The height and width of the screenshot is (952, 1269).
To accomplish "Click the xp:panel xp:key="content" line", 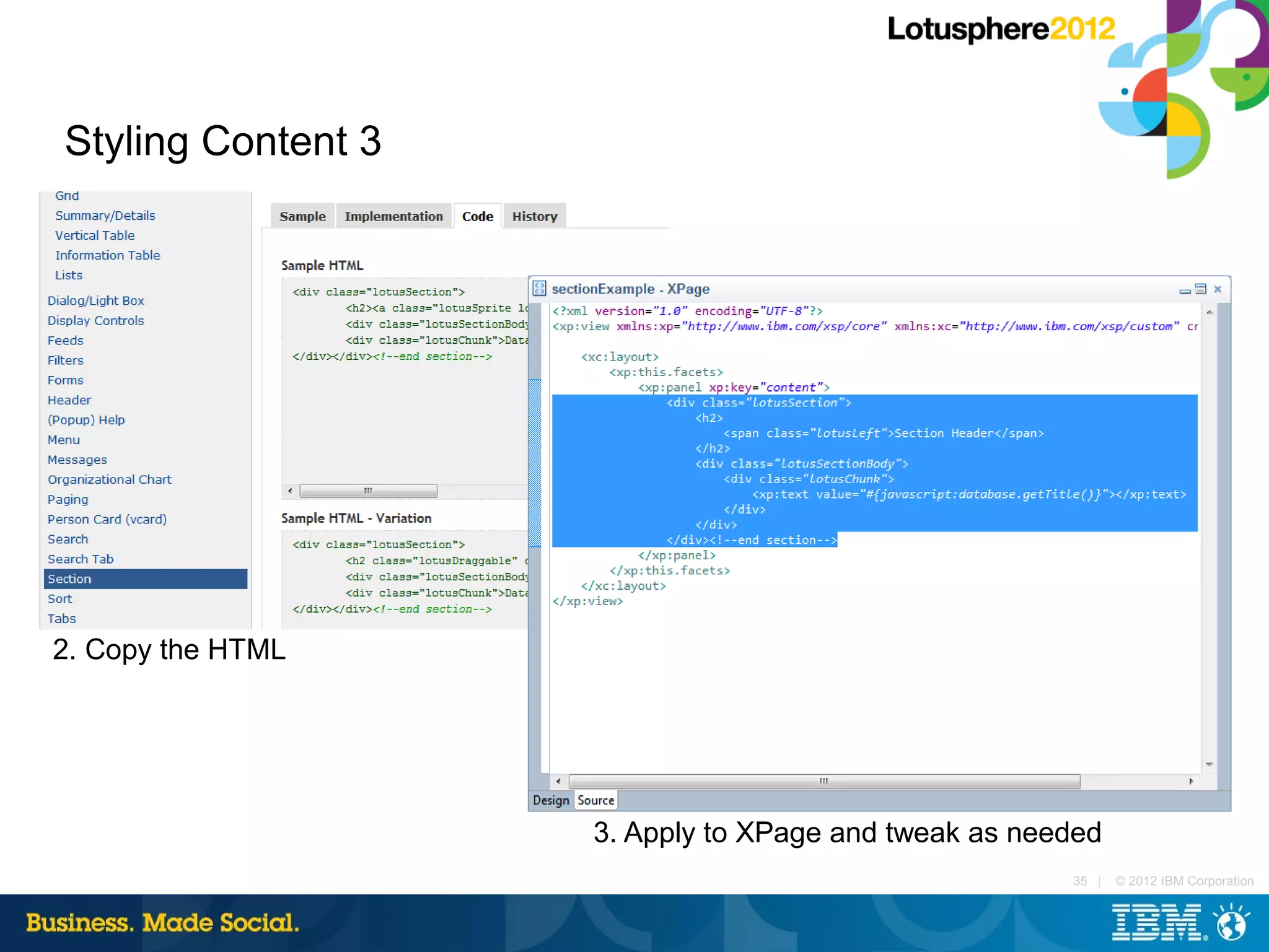I will tap(734, 387).
